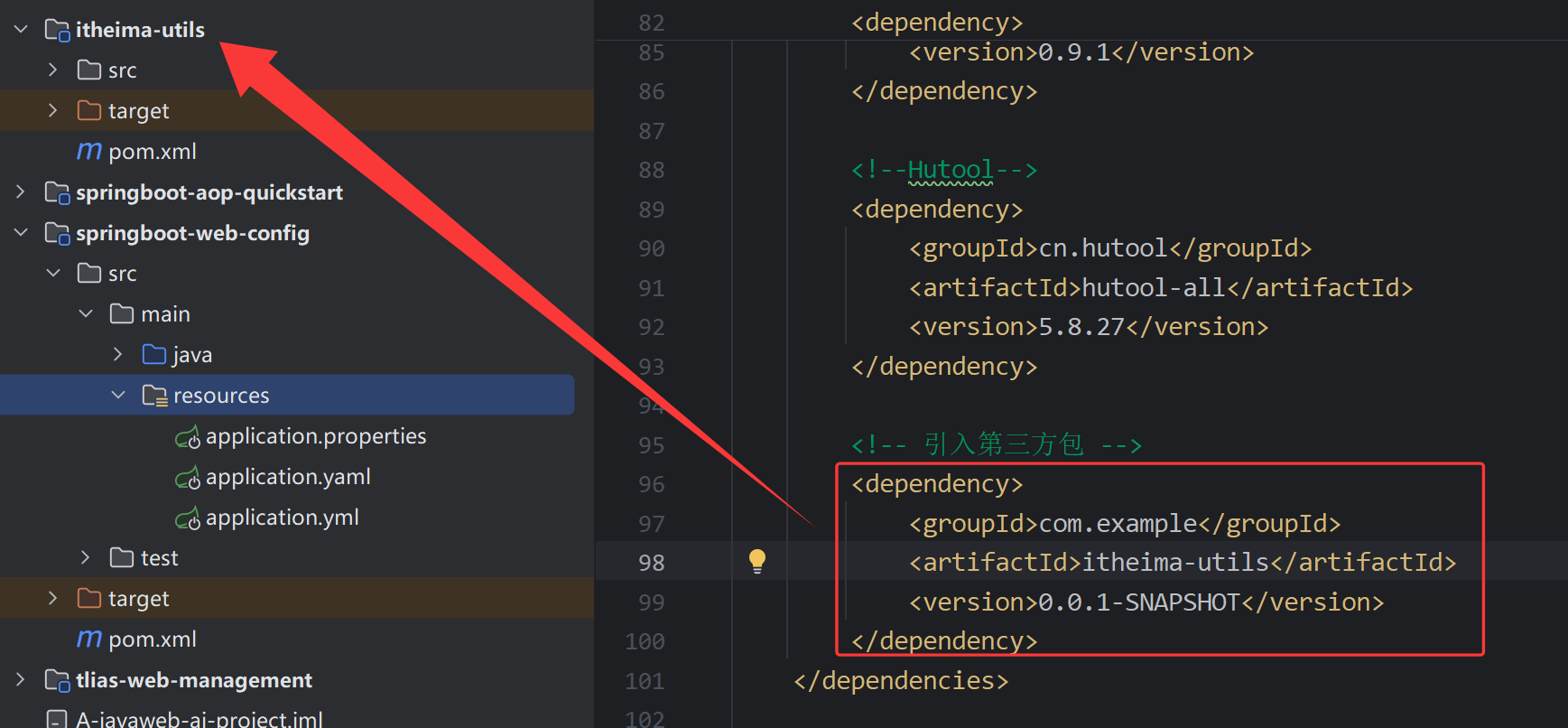The image size is (1568, 728).
Task: Click the src folder icon under itheima-utils
Action: [89, 70]
